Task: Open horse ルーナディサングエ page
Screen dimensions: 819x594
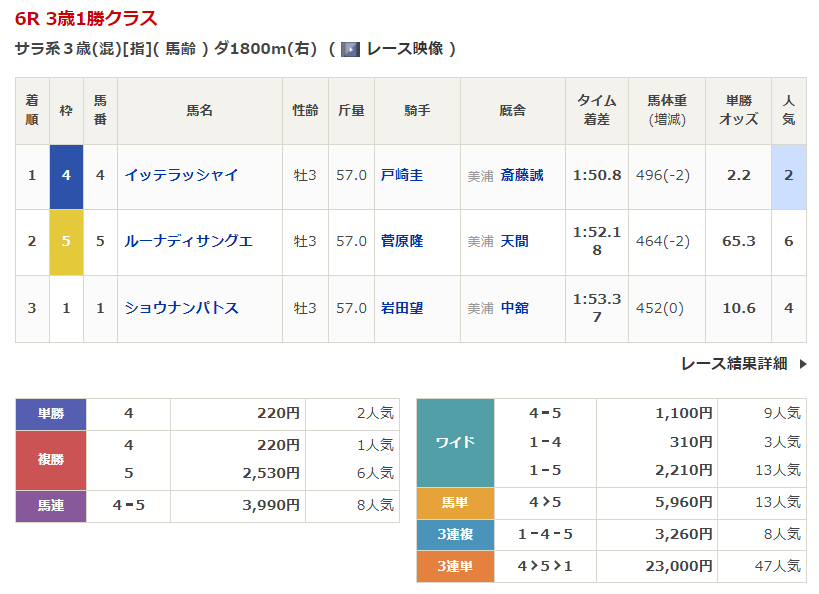Action: [188, 241]
